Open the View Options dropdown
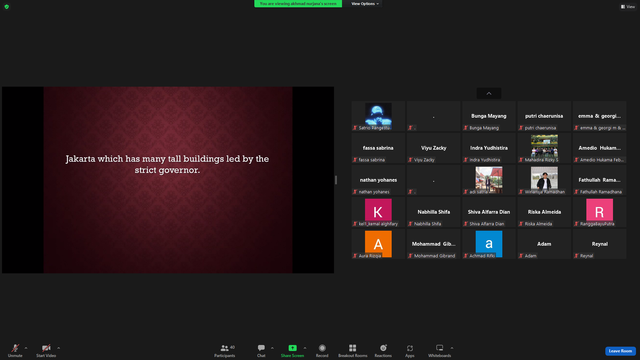The height and width of the screenshot is (360, 640). pyautogui.click(x=364, y=4)
